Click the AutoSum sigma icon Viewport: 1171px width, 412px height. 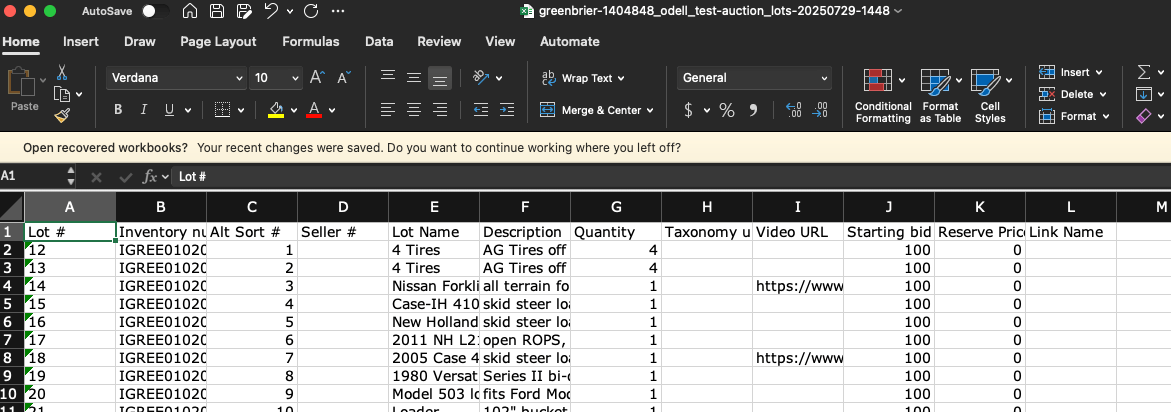point(1144,72)
